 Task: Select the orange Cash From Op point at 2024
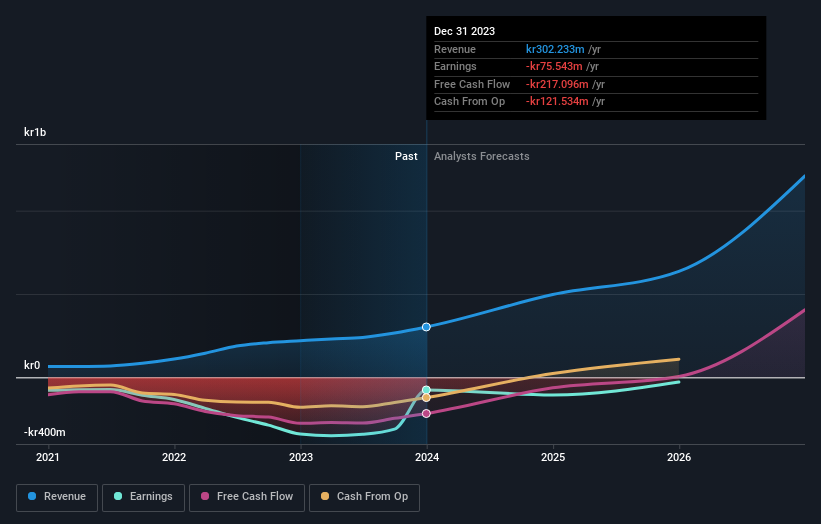[x=426, y=398]
